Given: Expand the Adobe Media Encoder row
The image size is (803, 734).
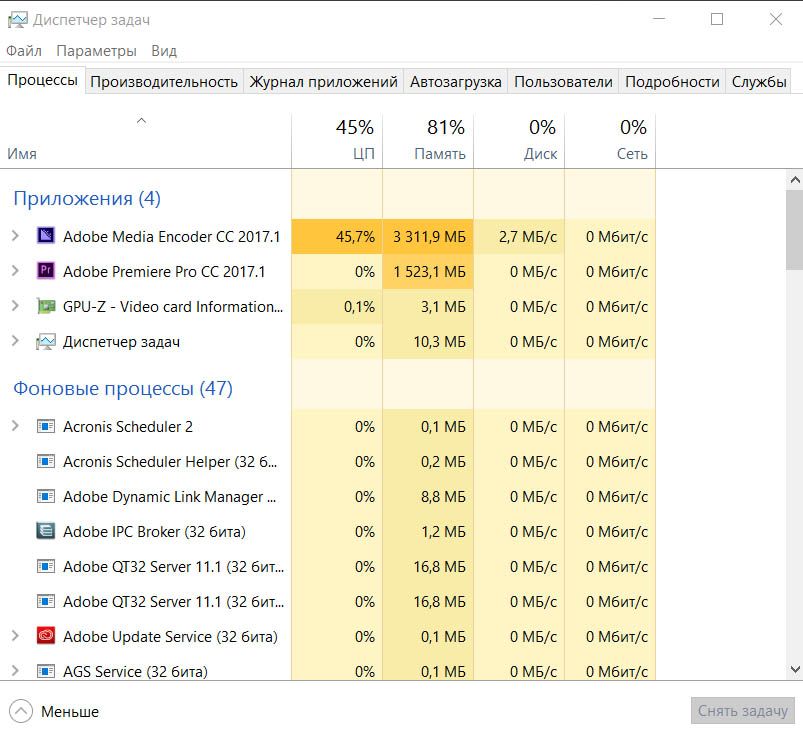Looking at the screenshot, I should click(15, 236).
